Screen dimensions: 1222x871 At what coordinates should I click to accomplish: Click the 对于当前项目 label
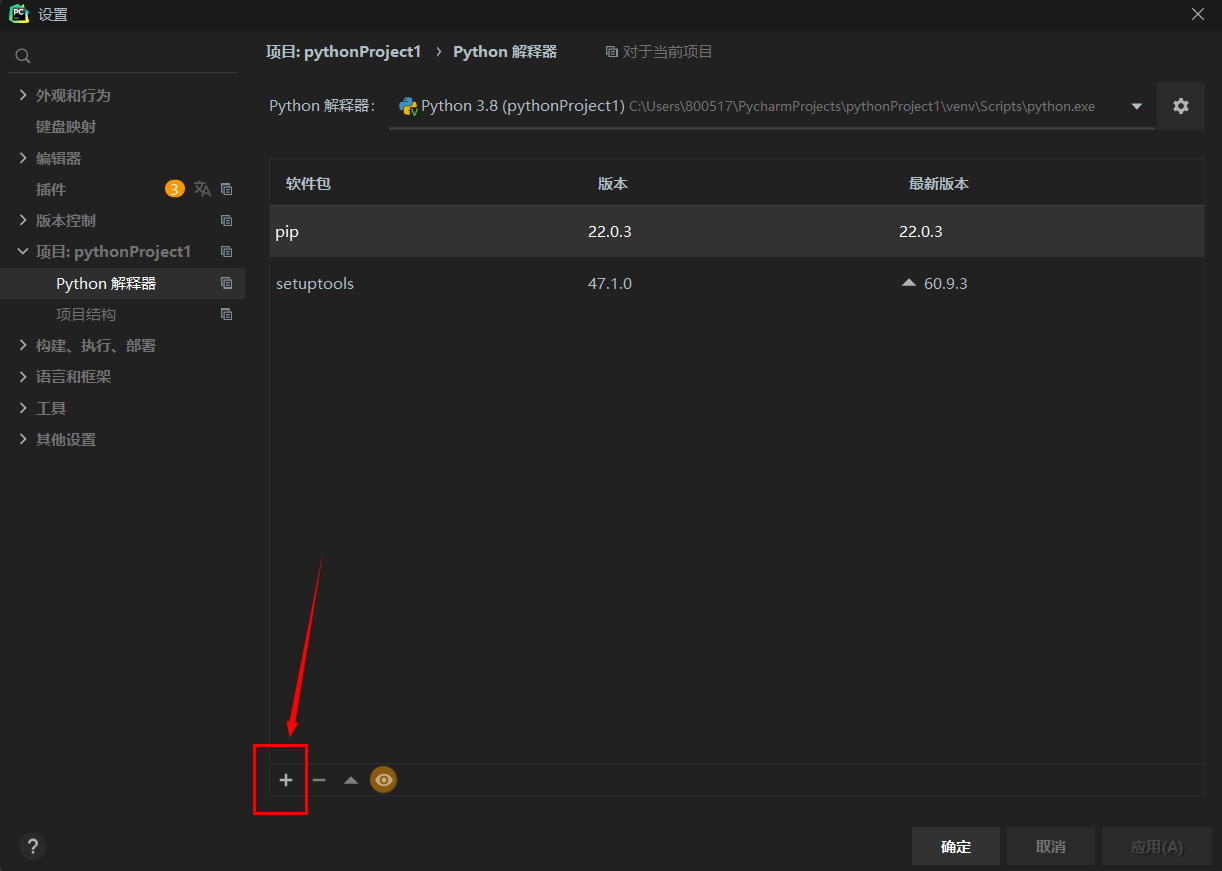click(668, 52)
